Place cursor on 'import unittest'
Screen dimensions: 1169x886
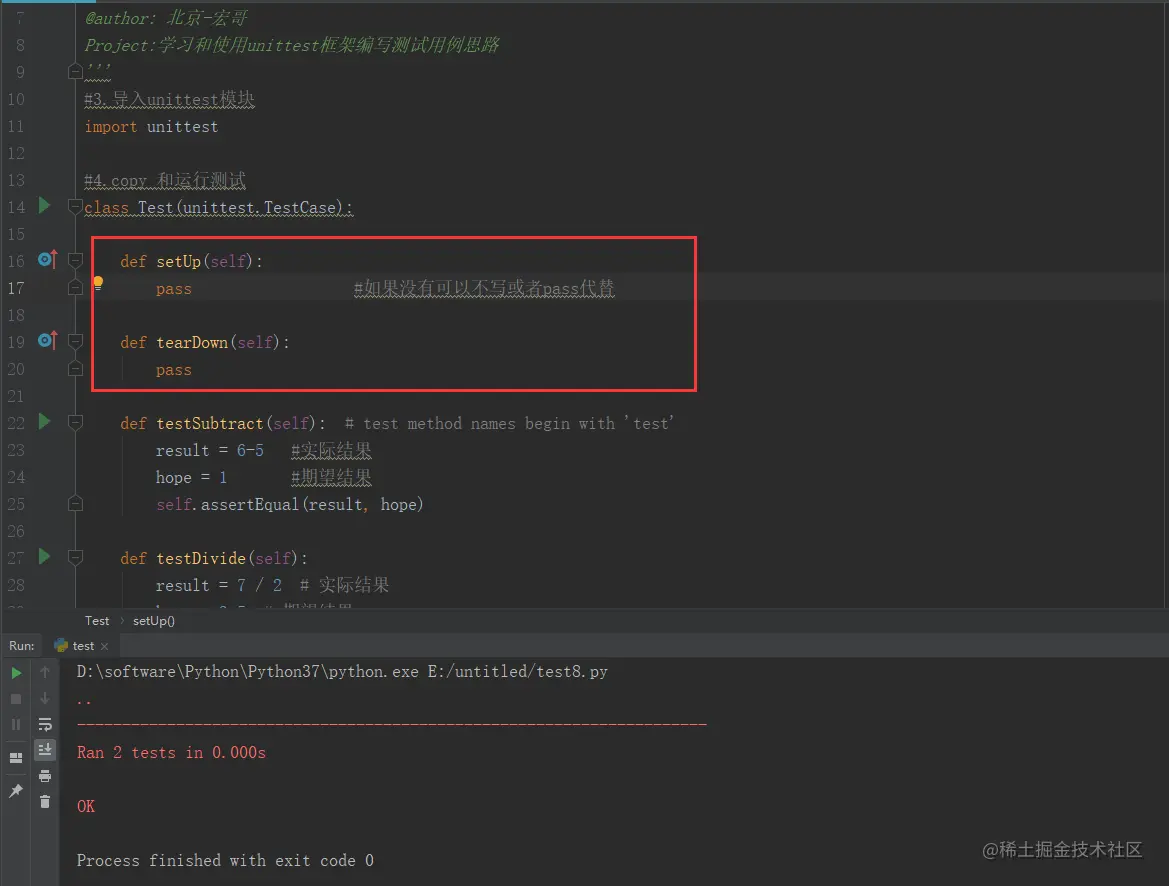point(151,127)
